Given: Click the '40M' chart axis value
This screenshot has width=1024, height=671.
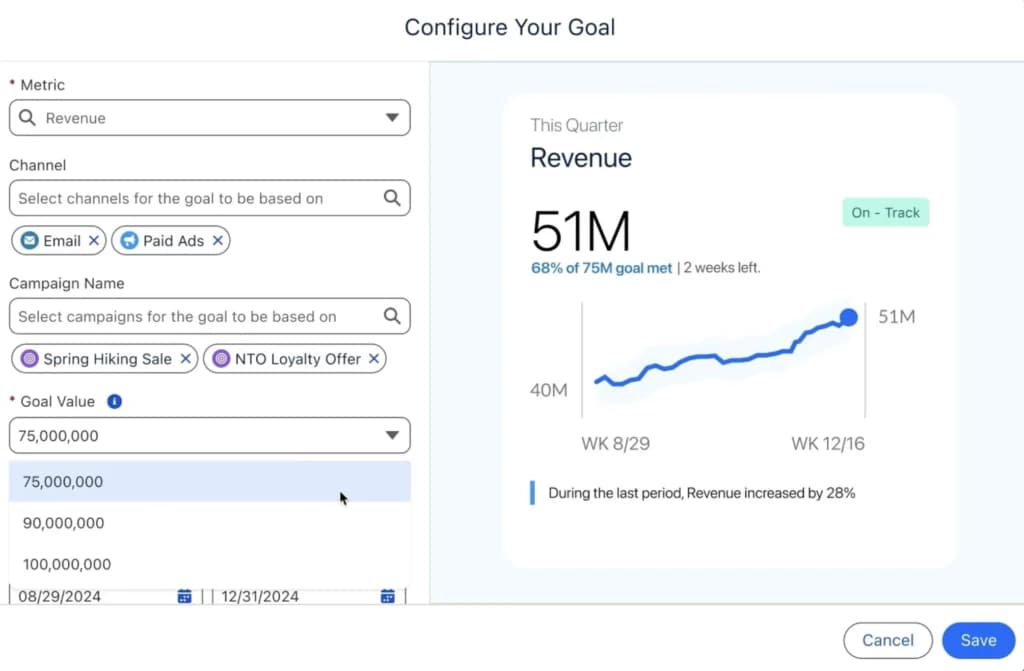Looking at the screenshot, I should (549, 390).
